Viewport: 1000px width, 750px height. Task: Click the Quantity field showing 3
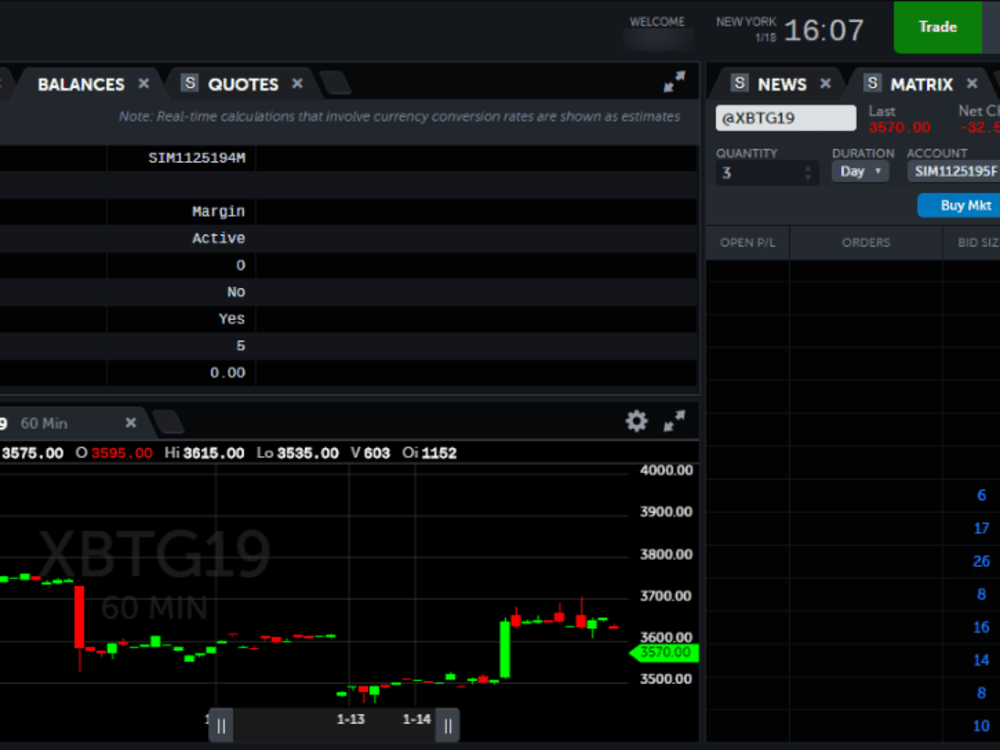point(767,172)
